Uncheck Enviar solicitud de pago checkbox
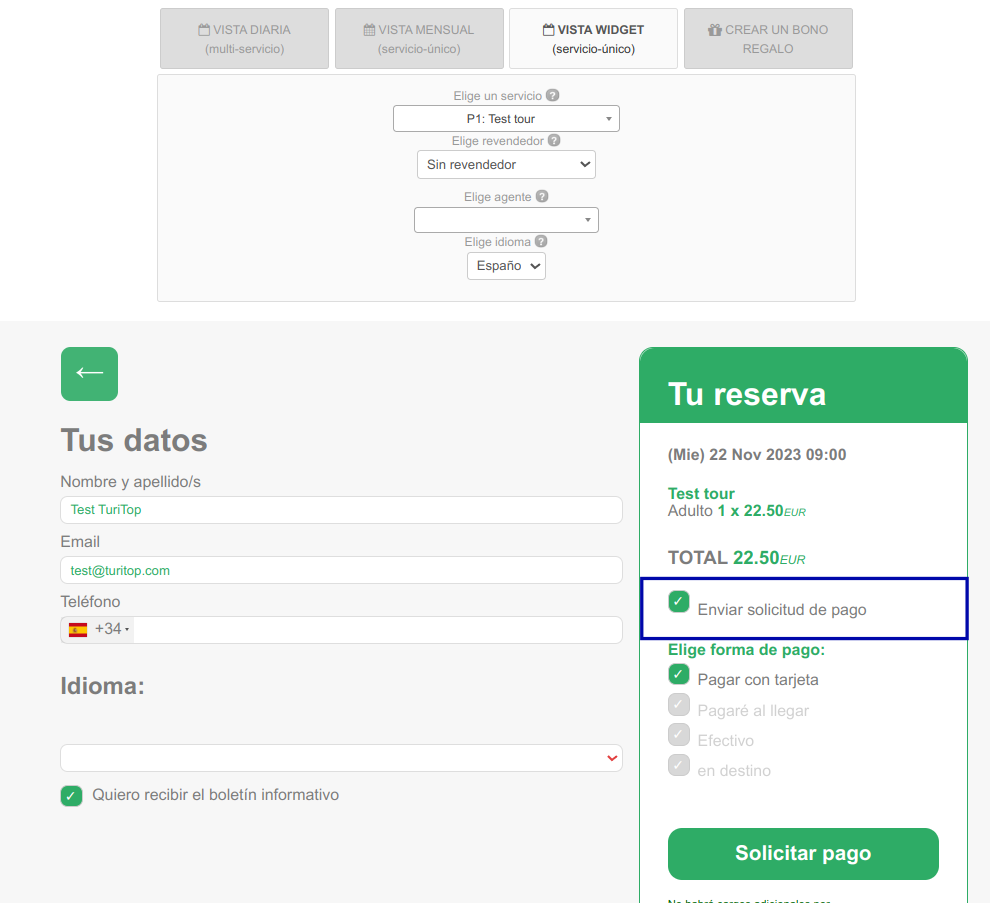990x903 pixels. point(679,601)
